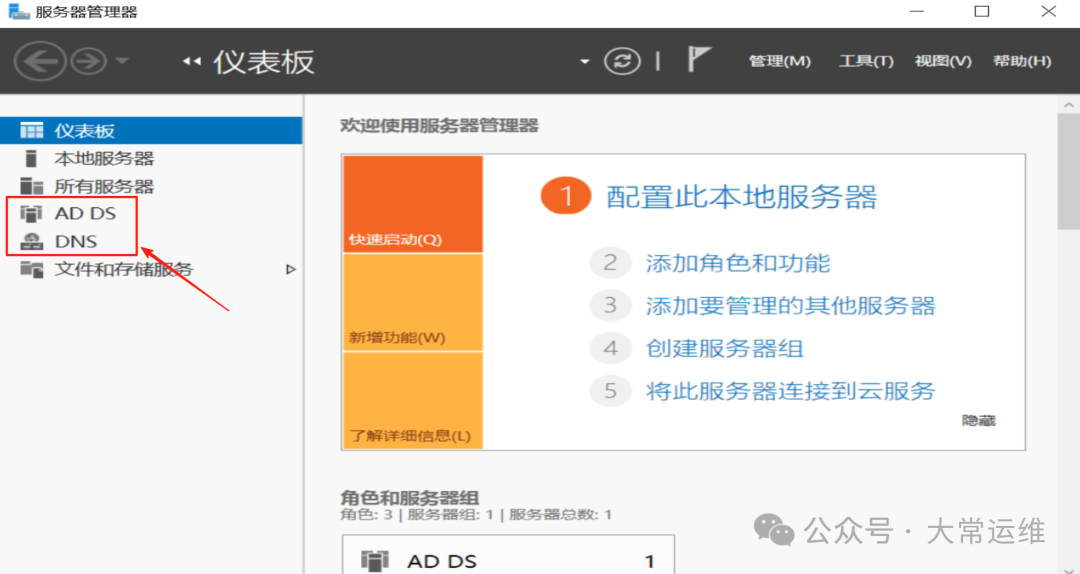Image resolution: width=1080 pixels, height=574 pixels.
Task: Click the back navigation arrow
Action: [40, 61]
